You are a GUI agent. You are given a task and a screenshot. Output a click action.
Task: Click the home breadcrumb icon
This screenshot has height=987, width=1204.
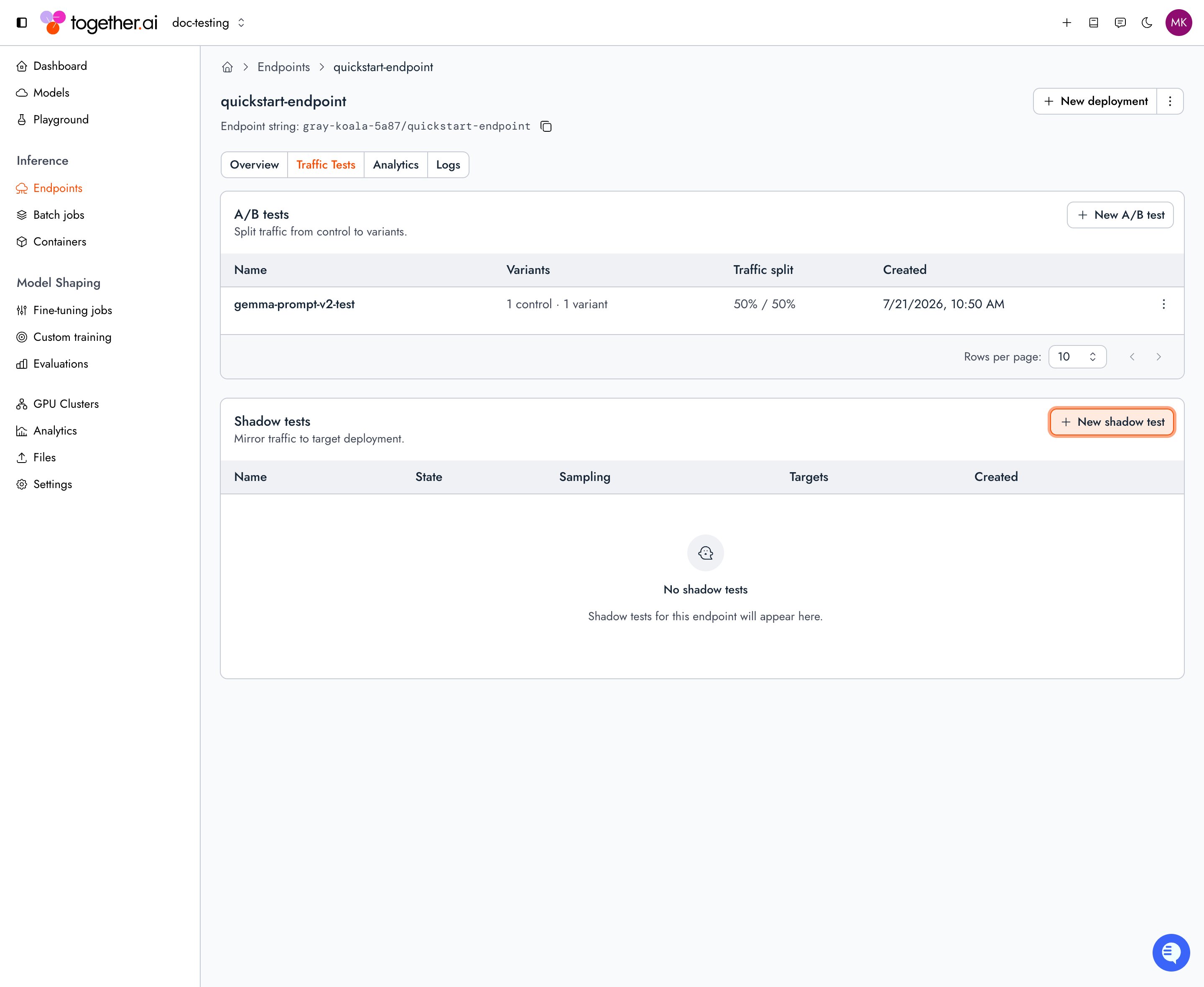tap(227, 67)
